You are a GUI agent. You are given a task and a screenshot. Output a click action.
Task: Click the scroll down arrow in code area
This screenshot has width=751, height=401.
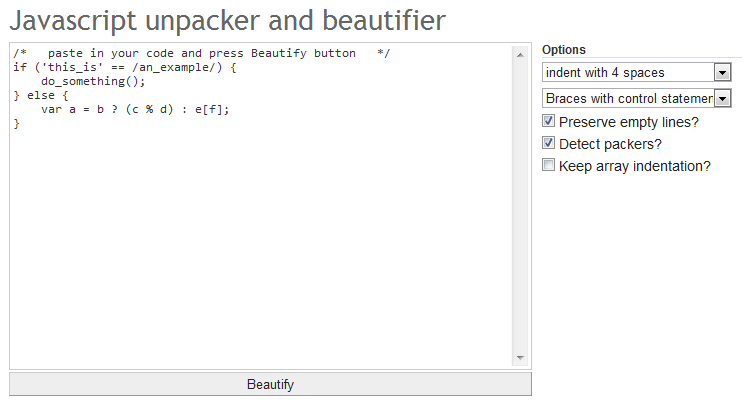click(x=520, y=358)
